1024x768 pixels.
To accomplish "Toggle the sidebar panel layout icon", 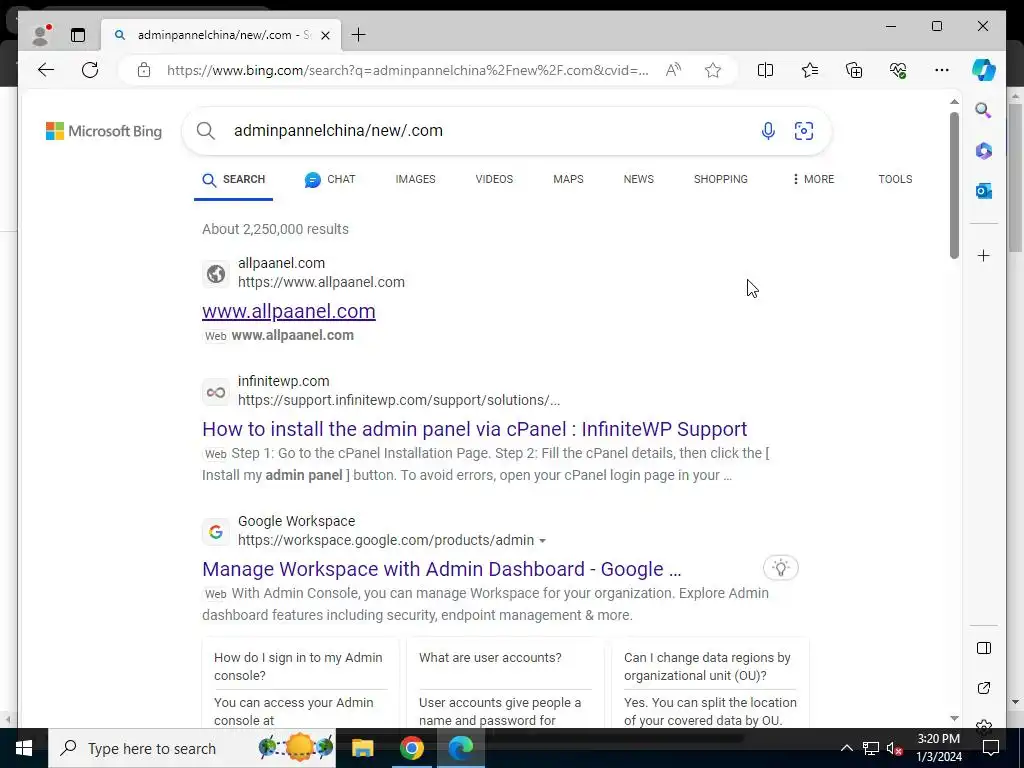I will 984,648.
